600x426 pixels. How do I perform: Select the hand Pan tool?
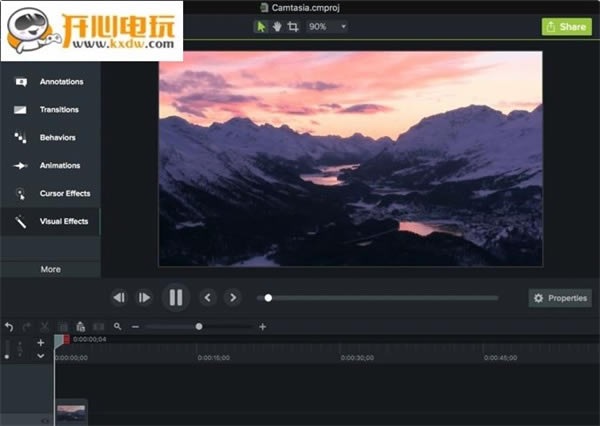pyautogui.click(x=277, y=27)
